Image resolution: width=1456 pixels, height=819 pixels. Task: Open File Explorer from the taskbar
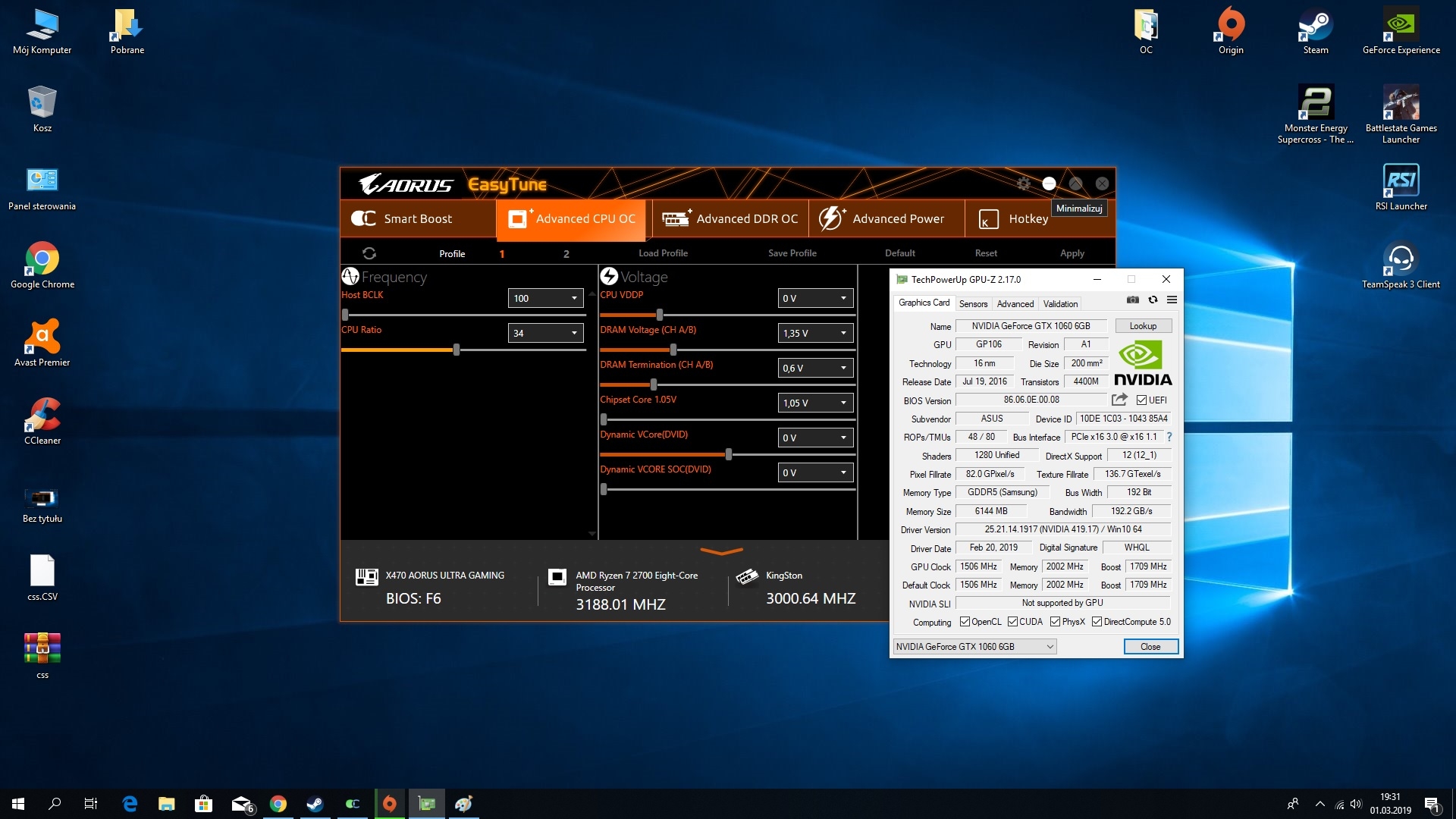166,804
